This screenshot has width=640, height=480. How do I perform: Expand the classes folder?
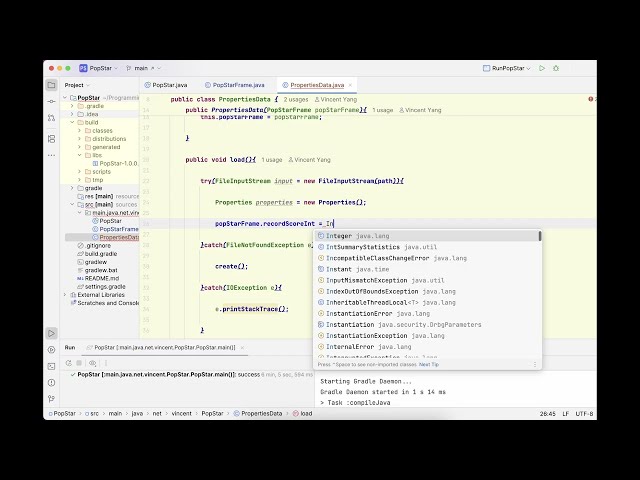point(80,131)
